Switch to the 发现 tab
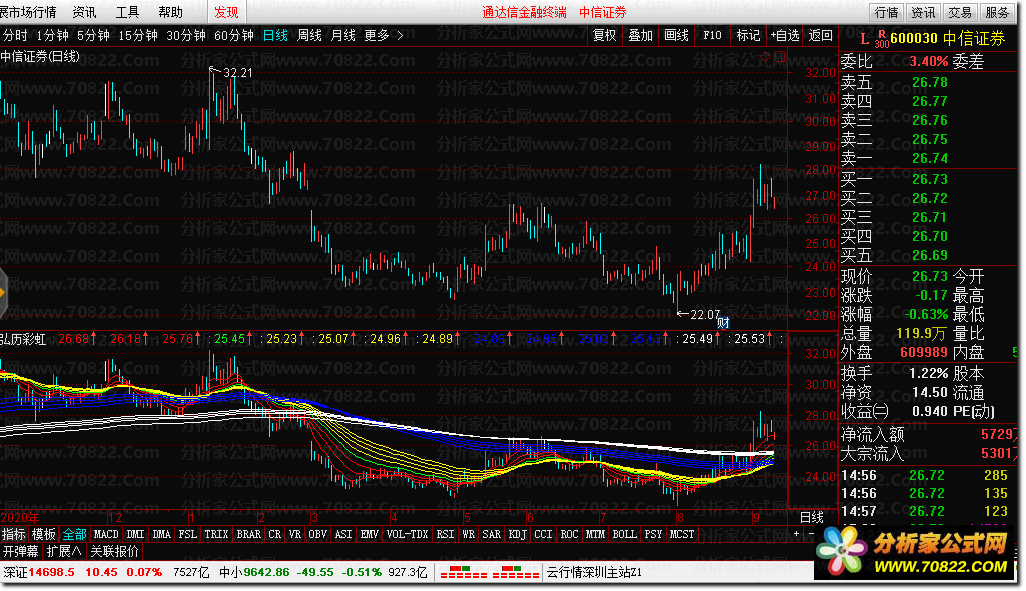The image size is (1026, 591). [226, 12]
